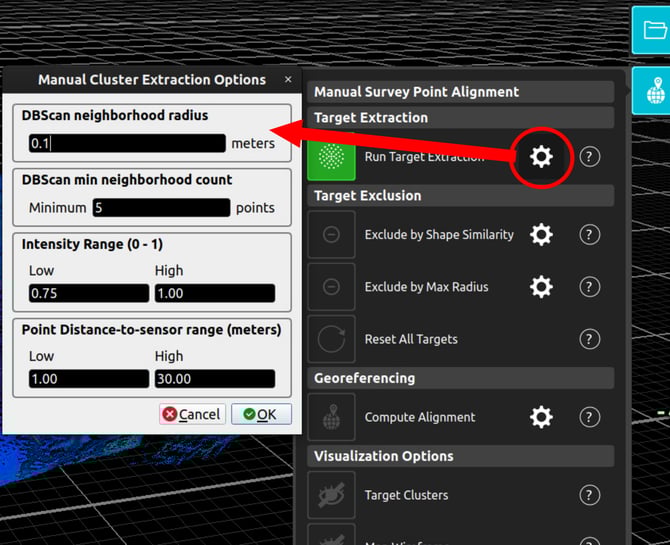Open Exclude by Max Radius settings gear
Screen dimensions: 670x545
pos(541,287)
